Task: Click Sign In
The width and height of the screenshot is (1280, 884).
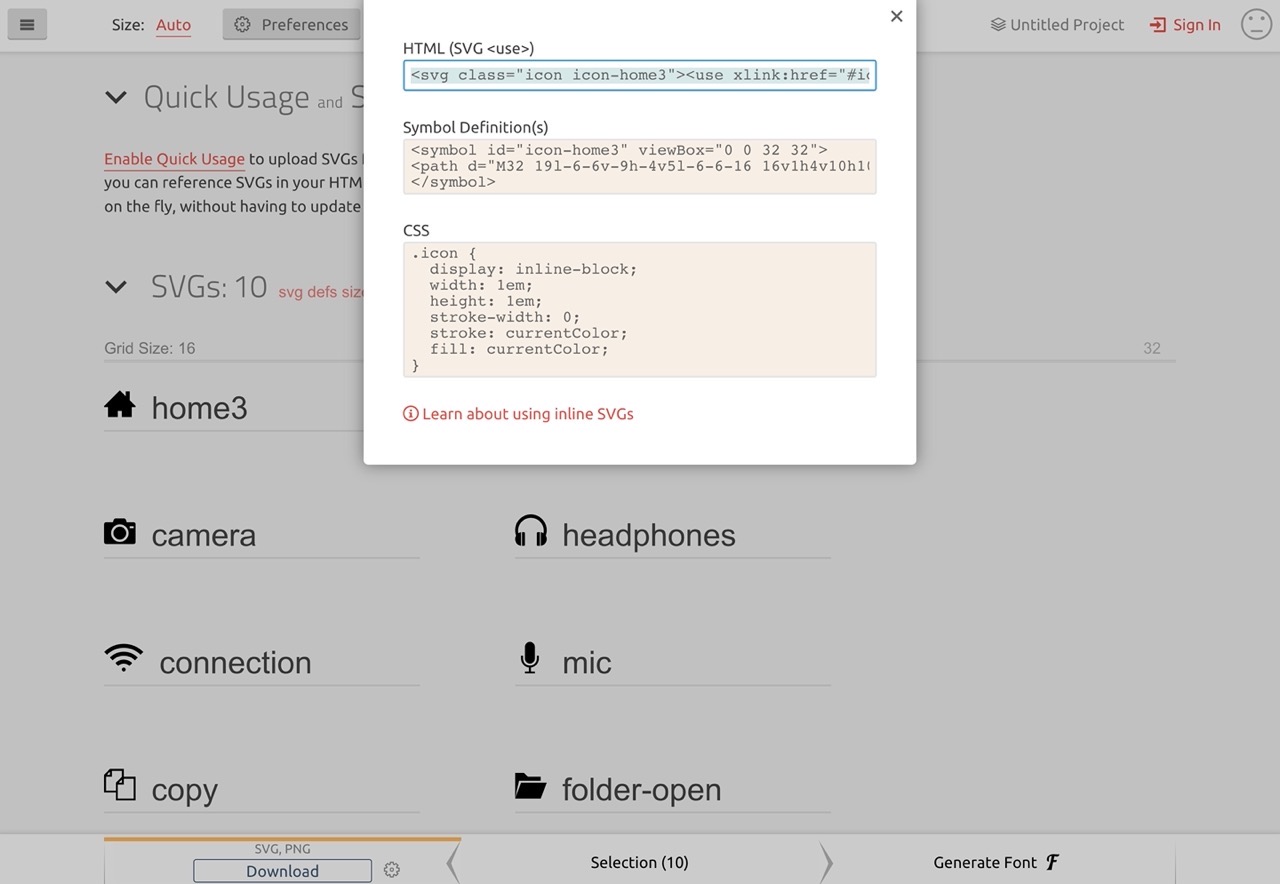Action: click(x=1185, y=25)
